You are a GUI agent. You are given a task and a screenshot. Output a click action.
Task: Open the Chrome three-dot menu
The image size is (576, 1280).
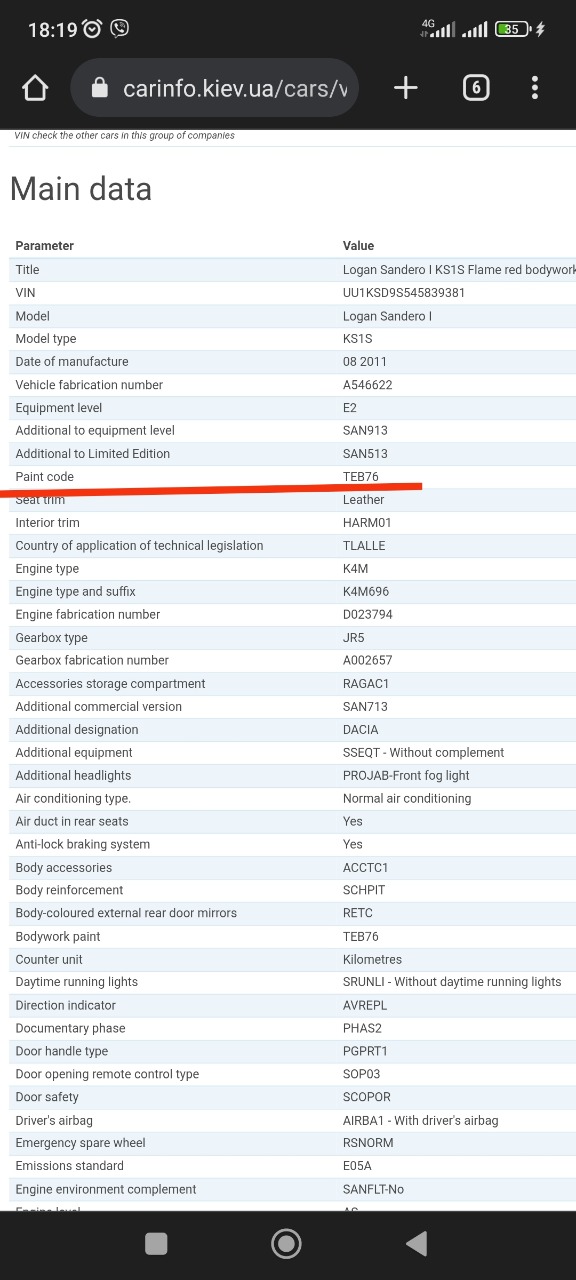point(535,88)
